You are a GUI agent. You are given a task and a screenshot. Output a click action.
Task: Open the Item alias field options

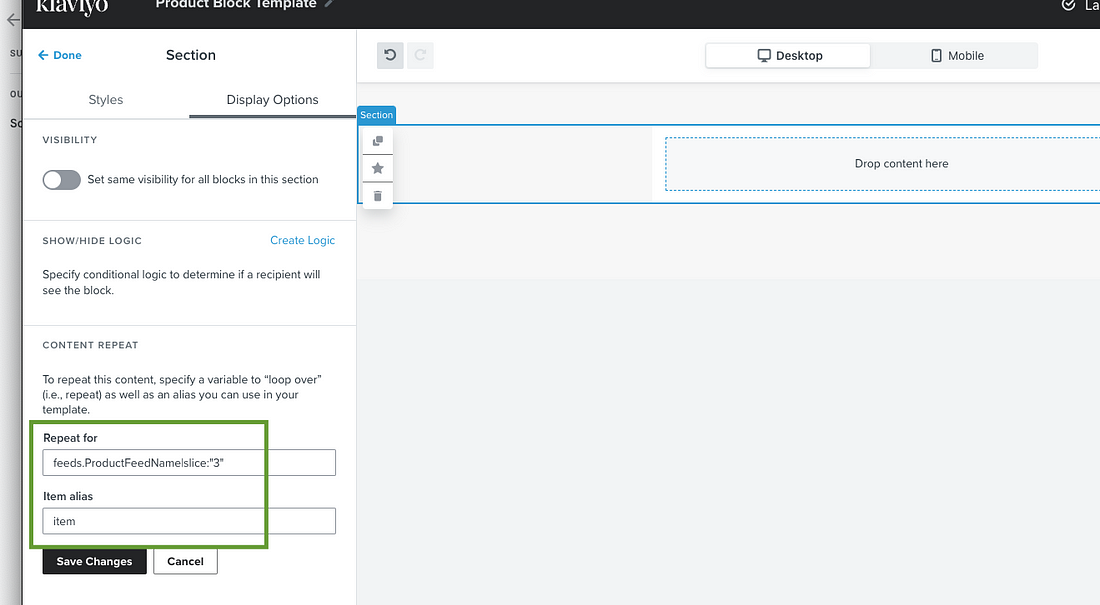click(x=188, y=521)
